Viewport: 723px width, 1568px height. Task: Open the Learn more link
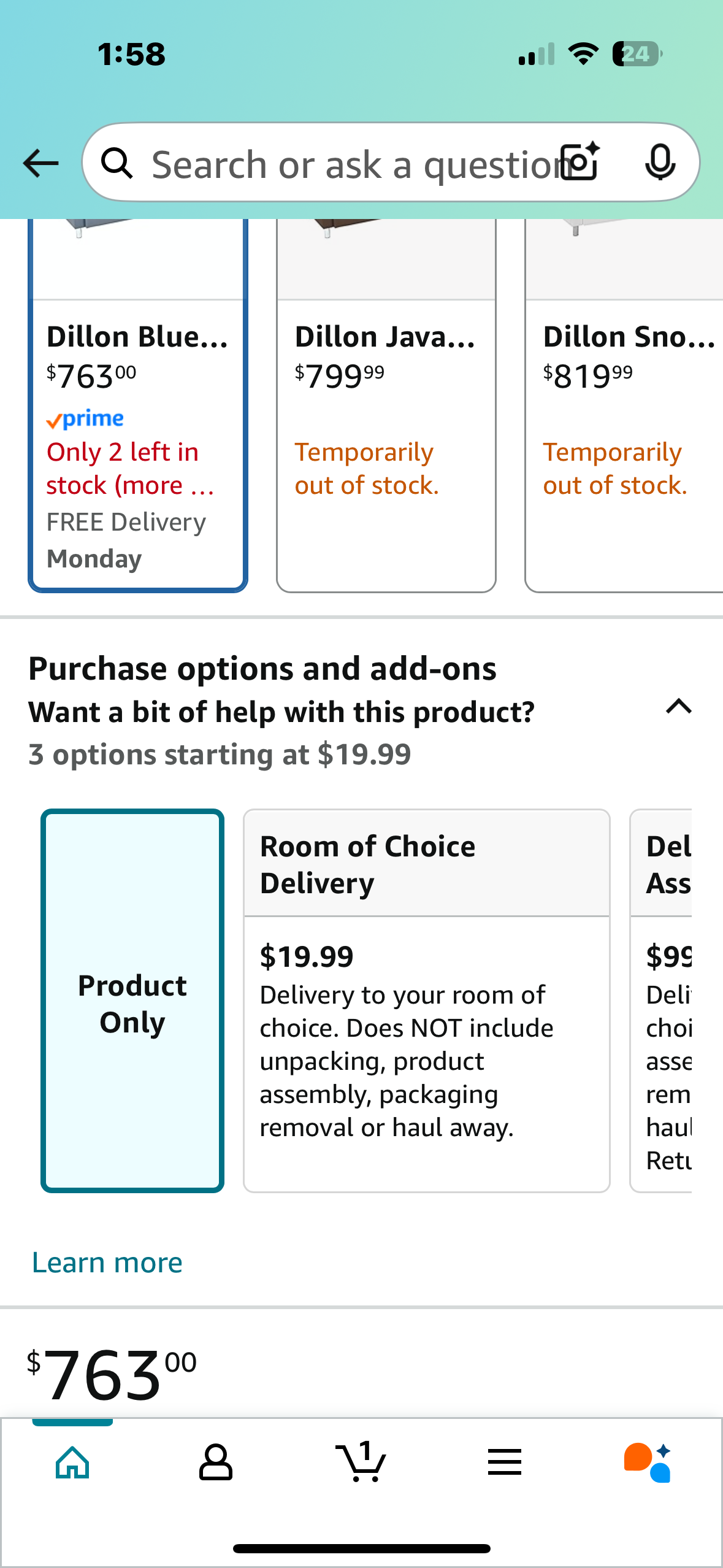click(107, 1262)
